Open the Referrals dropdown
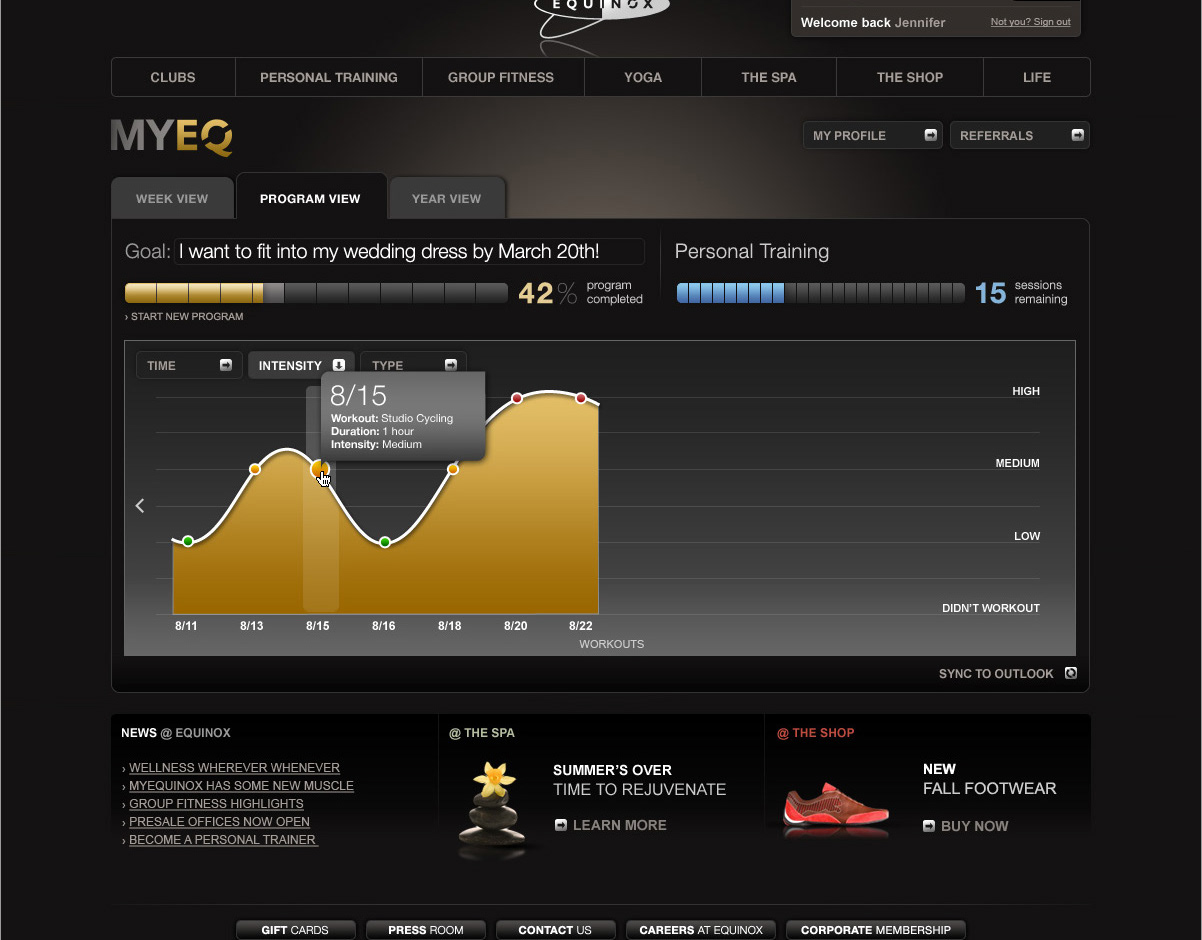Screen dimensions: 1202x940 point(1020,135)
